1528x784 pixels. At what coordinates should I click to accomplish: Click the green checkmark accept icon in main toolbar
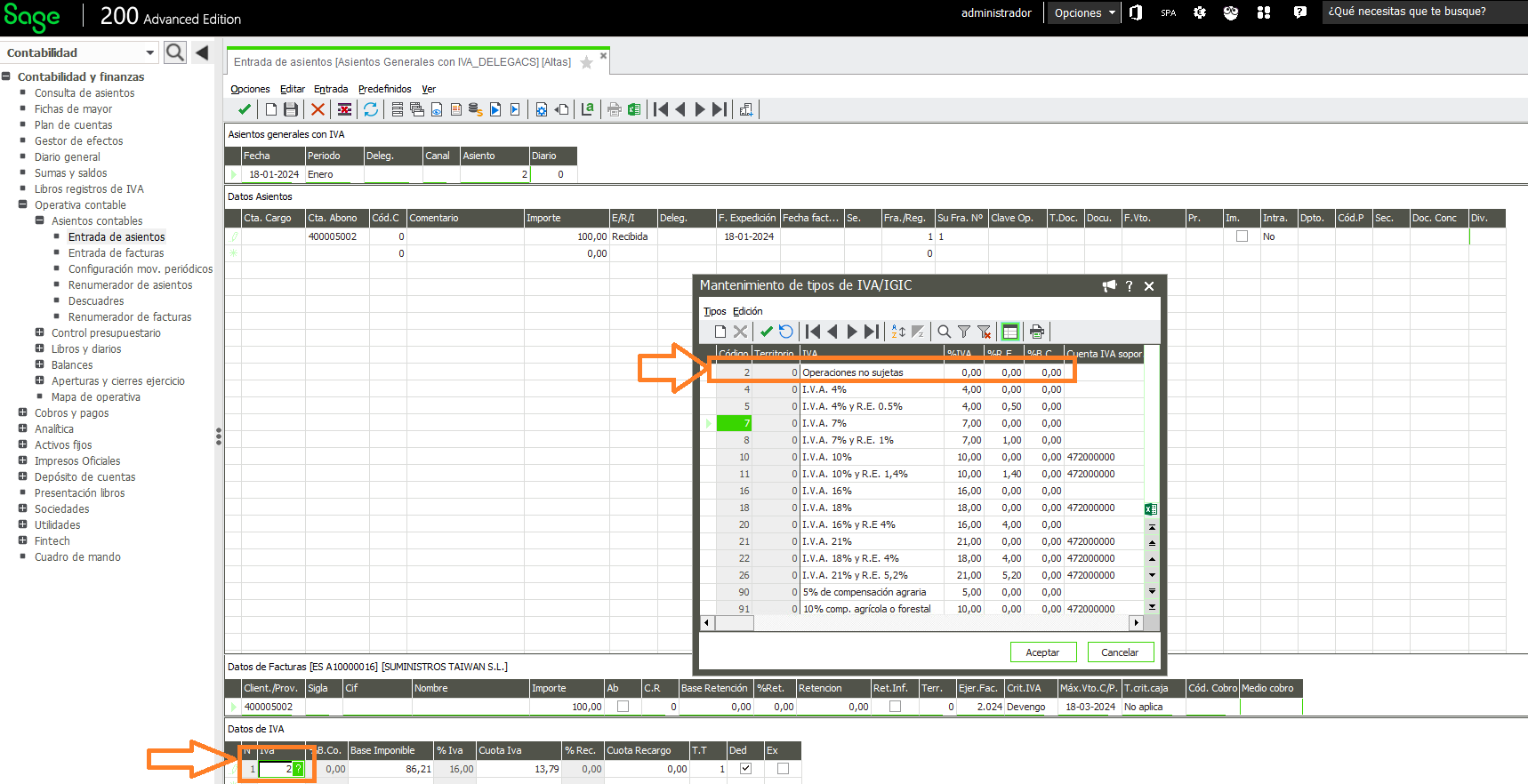[x=244, y=109]
